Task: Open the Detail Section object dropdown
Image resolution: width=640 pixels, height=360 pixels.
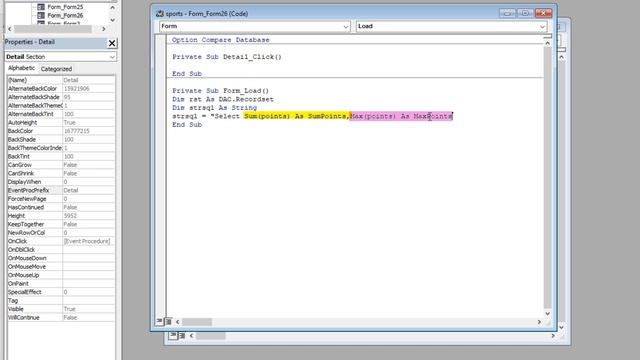Action: [112, 57]
